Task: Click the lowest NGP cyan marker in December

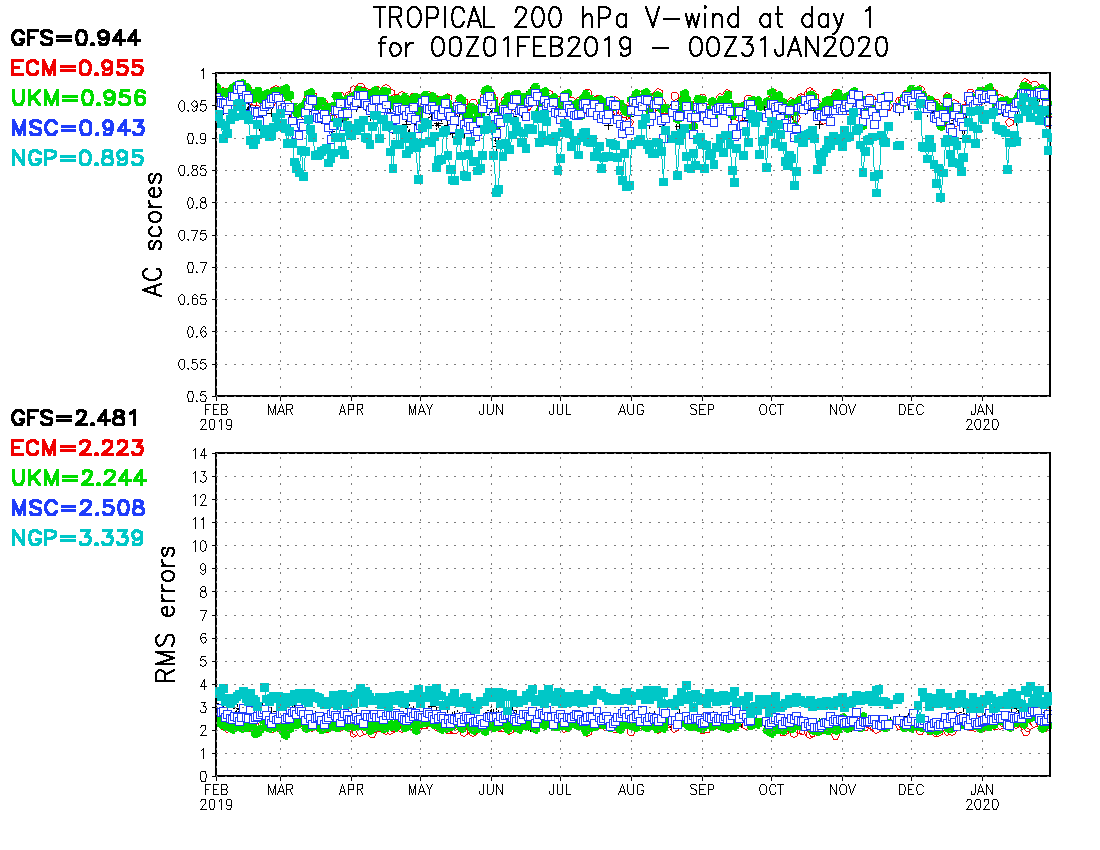Action: click(x=941, y=198)
